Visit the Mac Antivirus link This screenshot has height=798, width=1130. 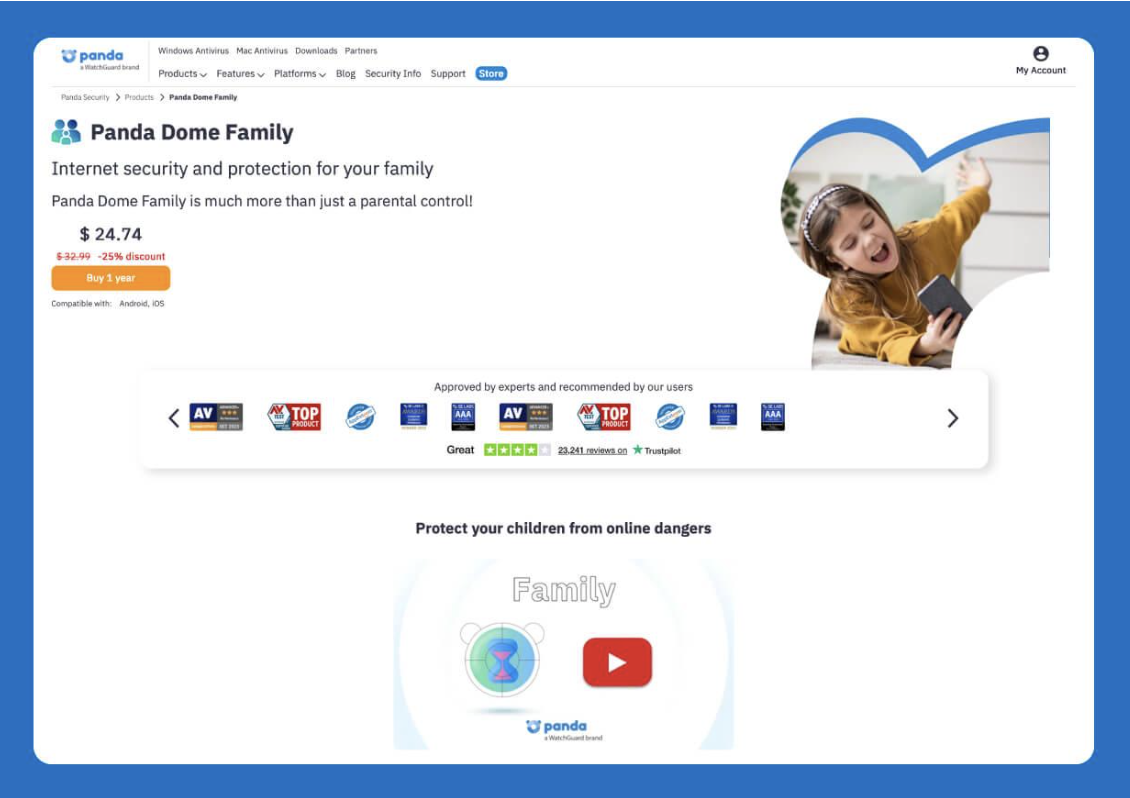click(262, 51)
